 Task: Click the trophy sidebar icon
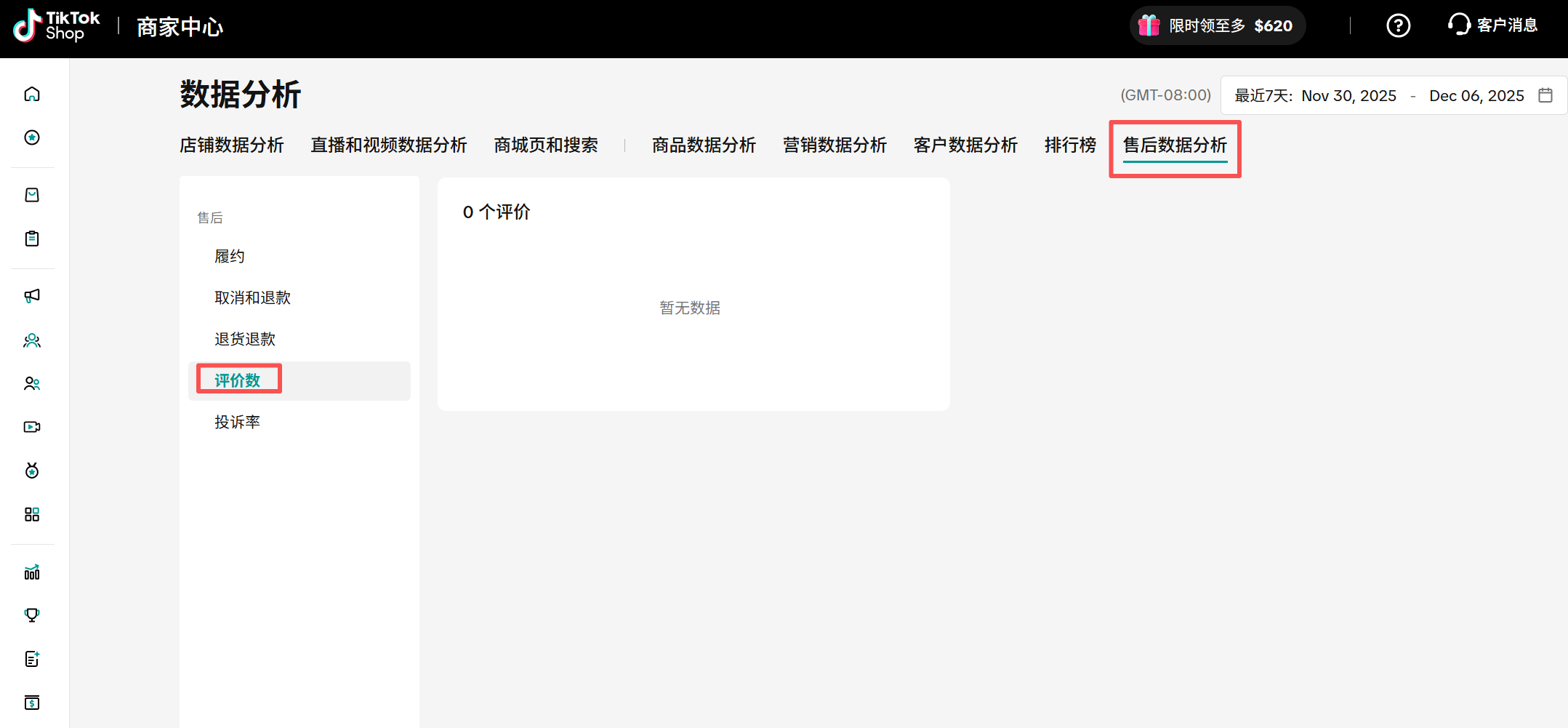(32, 615)
